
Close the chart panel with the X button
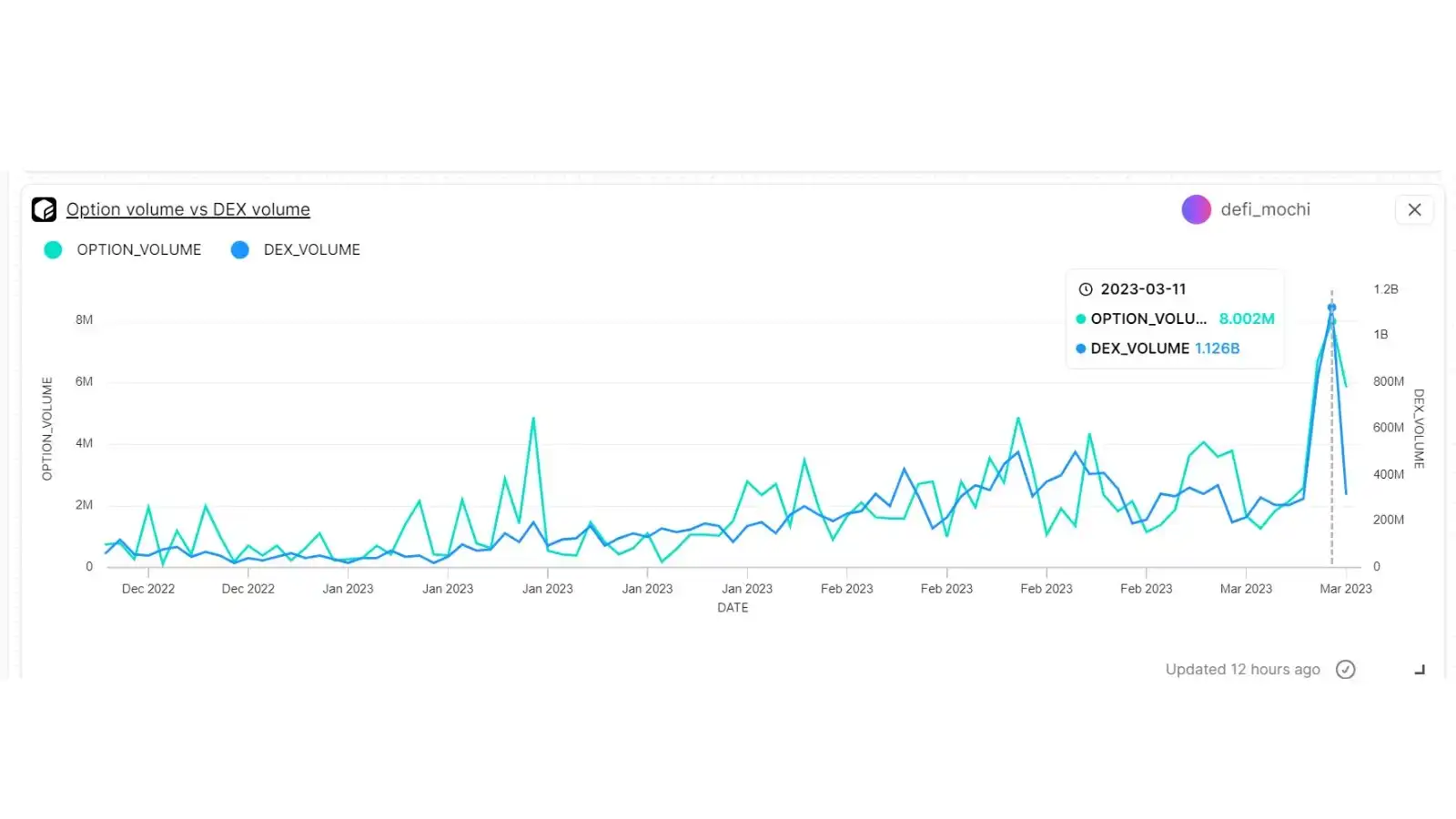[1414, 209]
